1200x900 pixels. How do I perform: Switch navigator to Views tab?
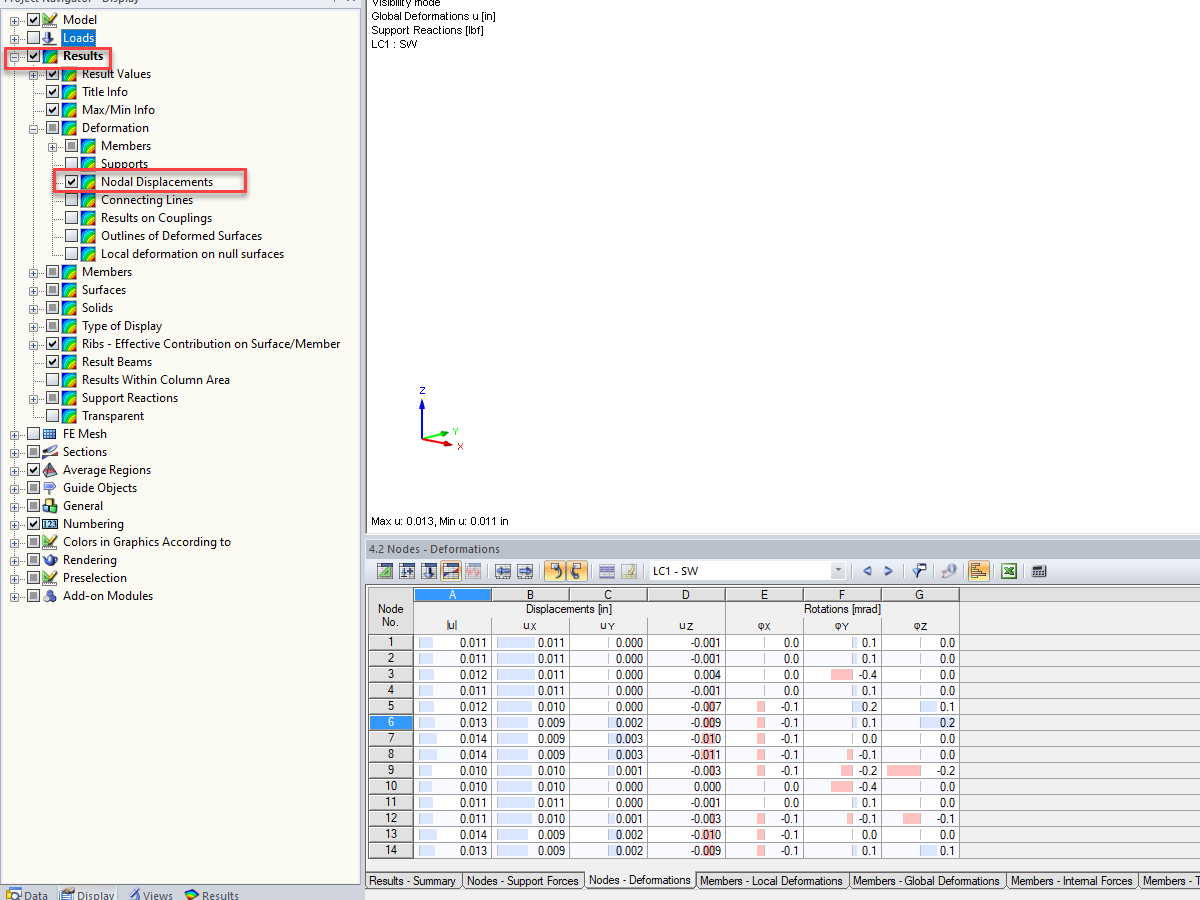(151, 895)
